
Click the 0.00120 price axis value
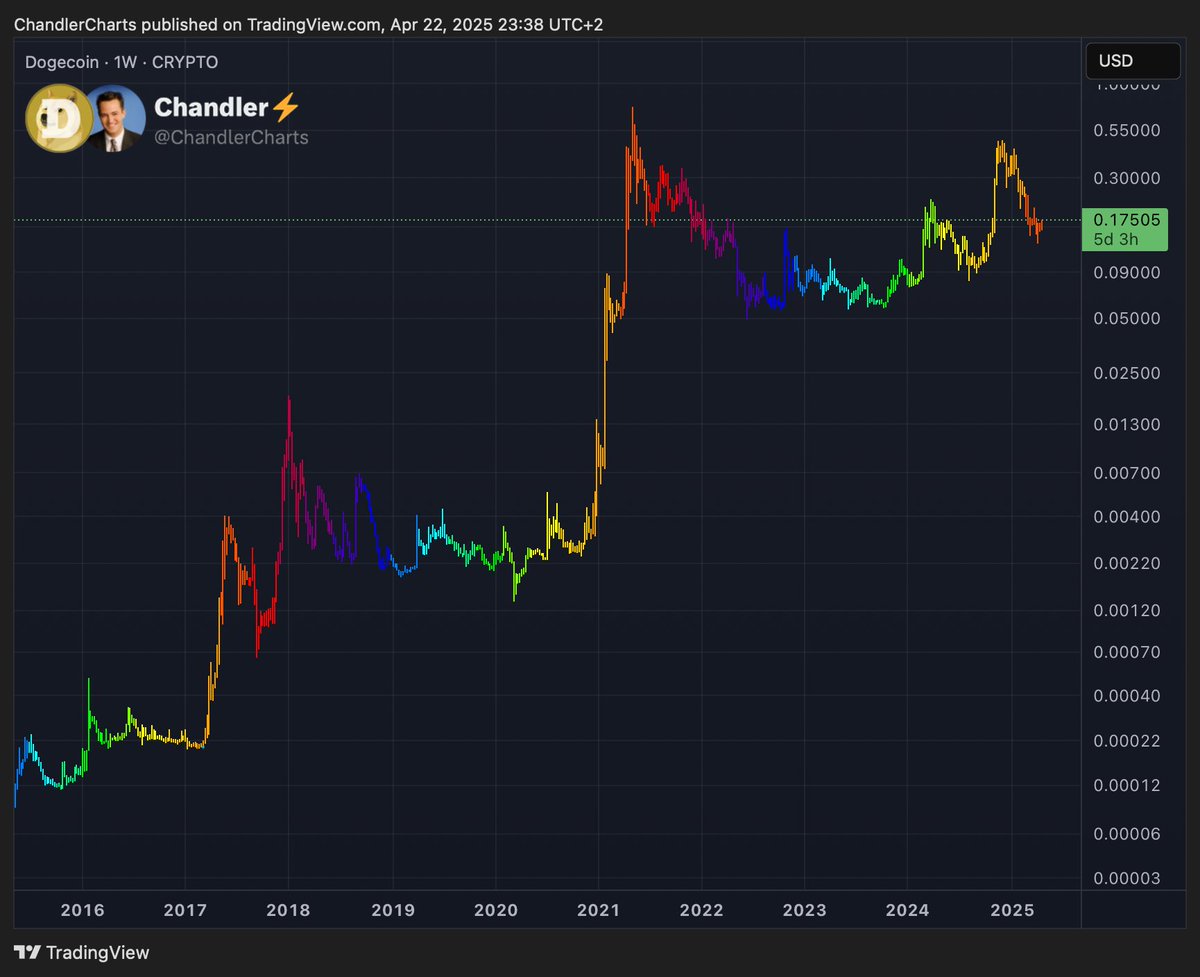[x=1125, y=611]
